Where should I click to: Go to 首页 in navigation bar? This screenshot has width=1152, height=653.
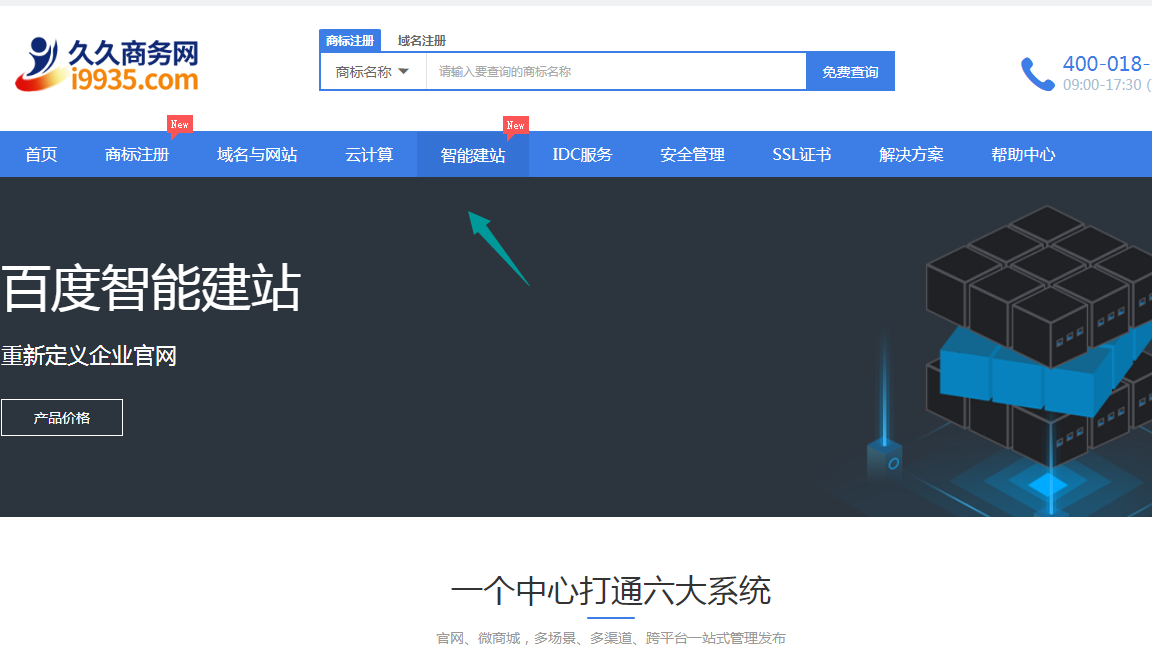point(41,154)
